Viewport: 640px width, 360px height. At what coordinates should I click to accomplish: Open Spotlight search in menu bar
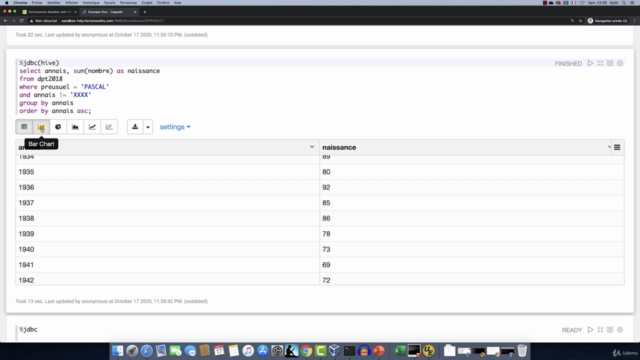tap(624, 2)
